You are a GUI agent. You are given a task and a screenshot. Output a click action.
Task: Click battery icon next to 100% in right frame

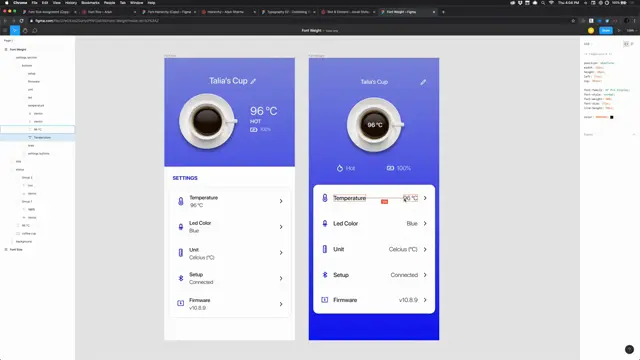(390, 168)
